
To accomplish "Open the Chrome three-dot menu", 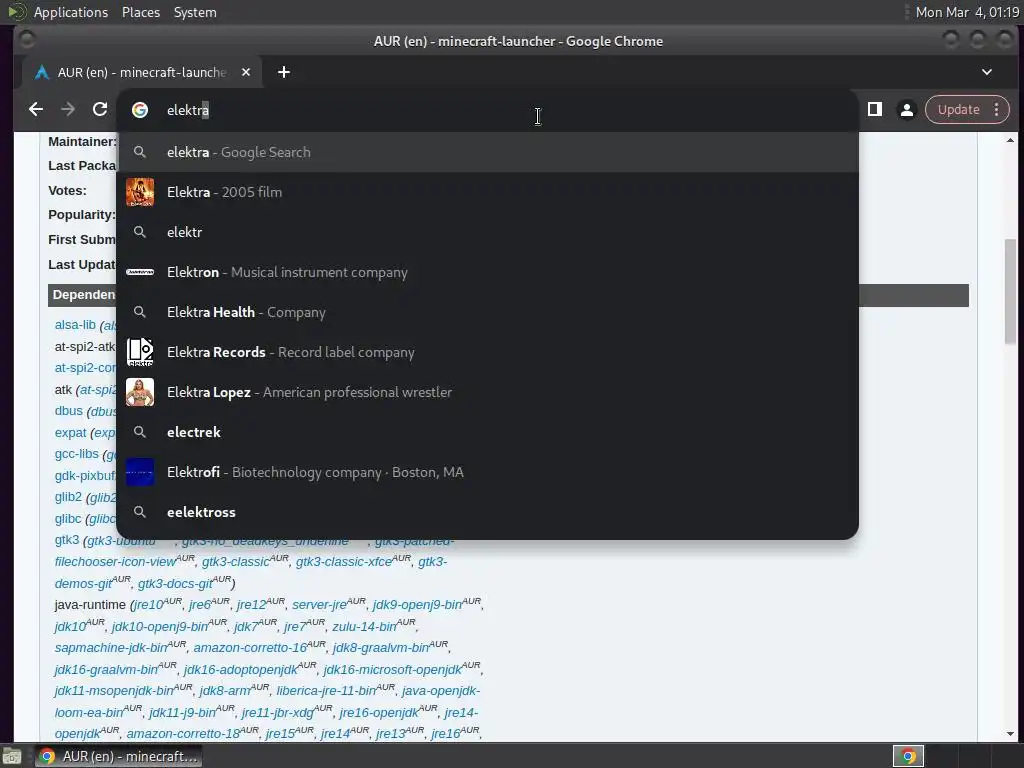I will pos(997,110).
